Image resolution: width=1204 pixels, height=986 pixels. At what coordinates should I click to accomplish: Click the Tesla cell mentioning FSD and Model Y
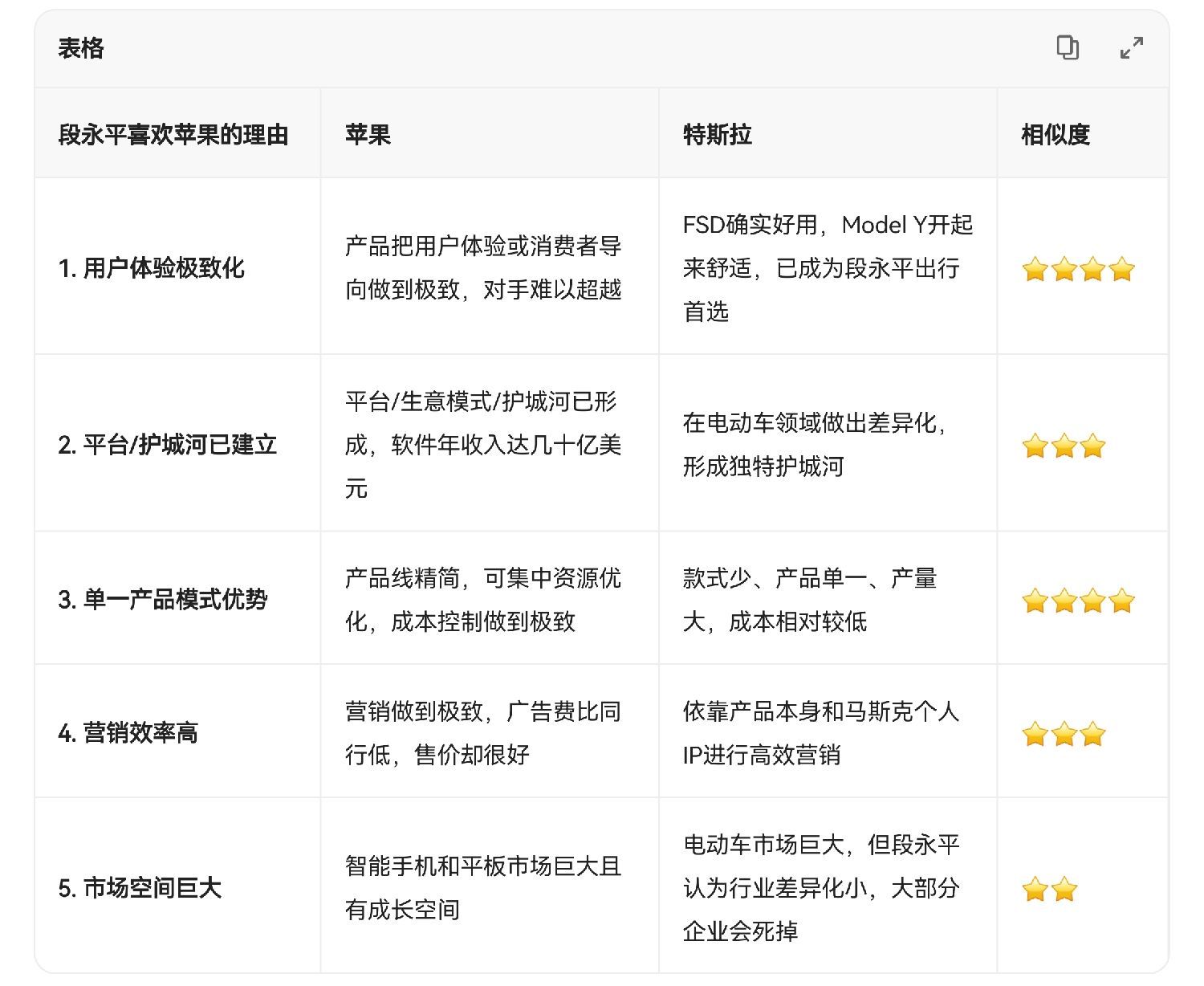tap(827, 267)
